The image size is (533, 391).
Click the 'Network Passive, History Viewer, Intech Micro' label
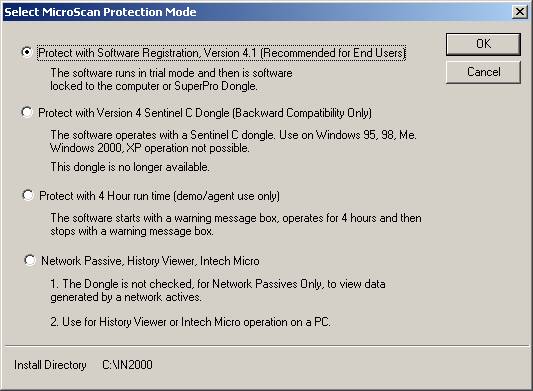click(150, 261)
